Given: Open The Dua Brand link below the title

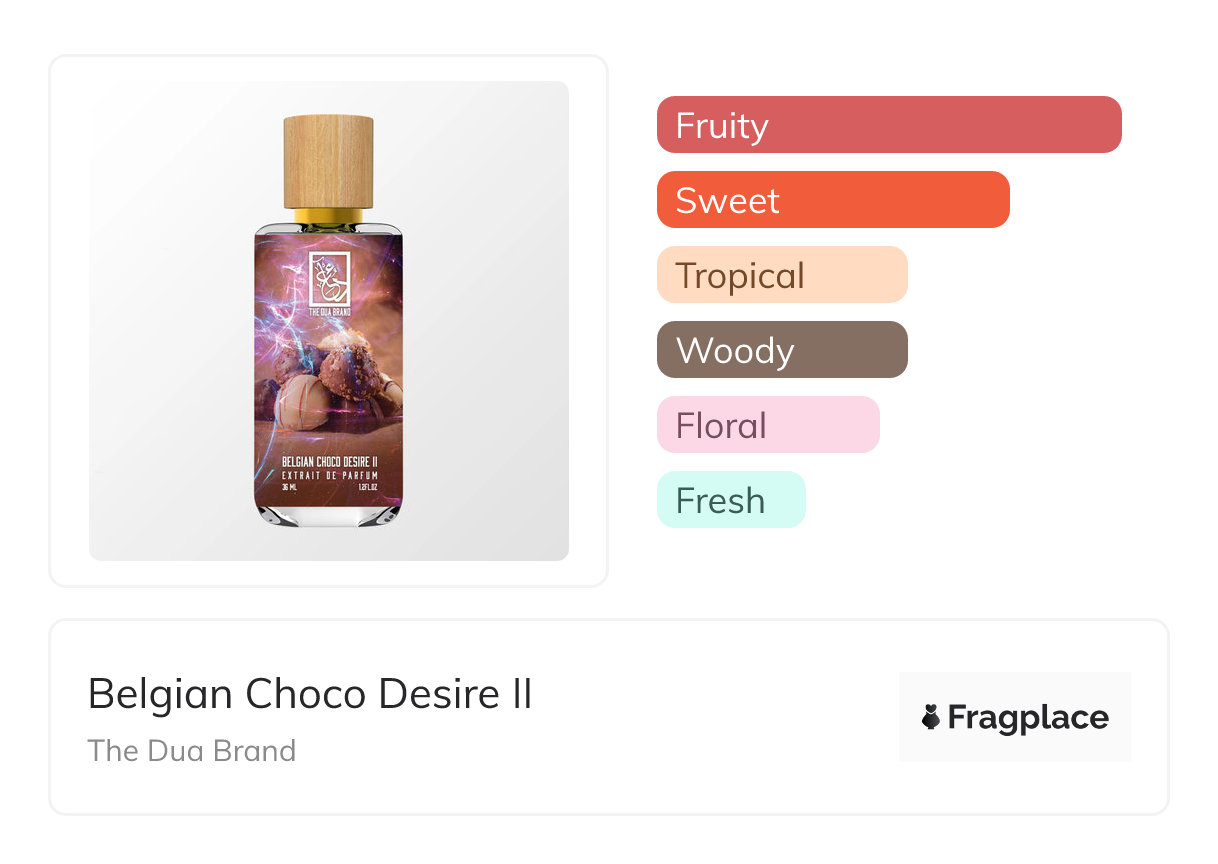Looking at the screenshot, I should tap(192, 751).
